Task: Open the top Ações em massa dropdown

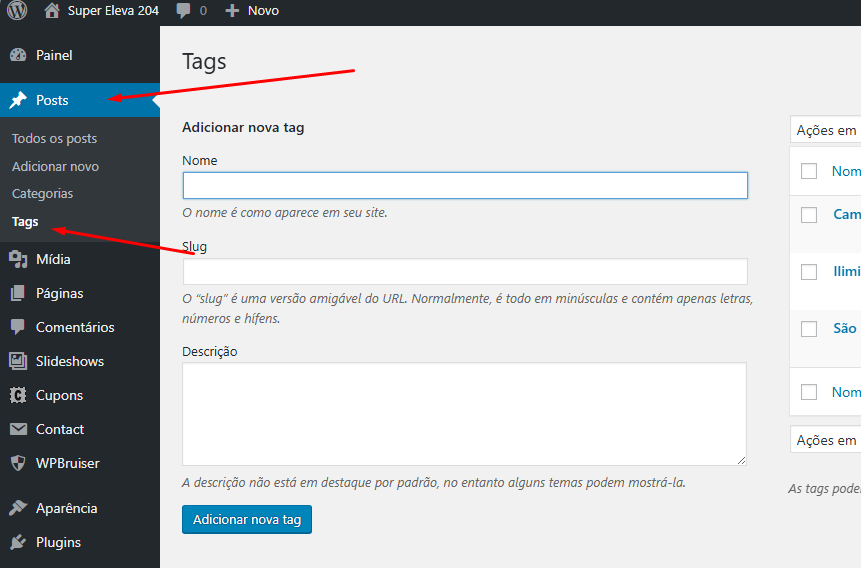Action: [825, 130]
